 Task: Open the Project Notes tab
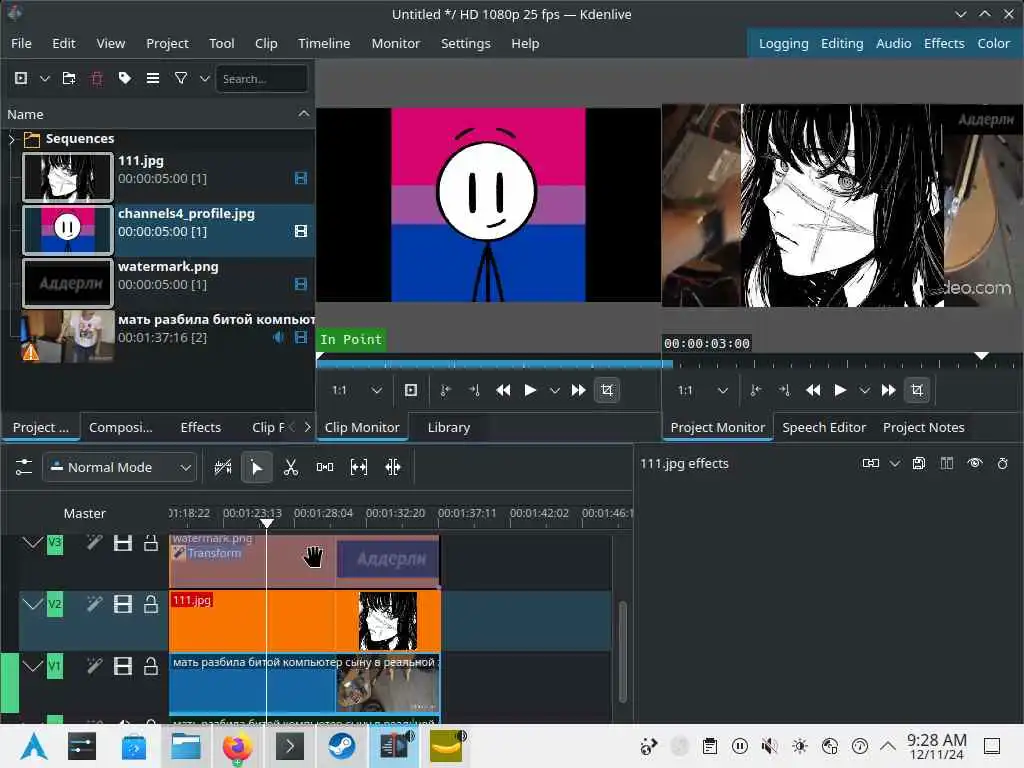pos(923,428)
